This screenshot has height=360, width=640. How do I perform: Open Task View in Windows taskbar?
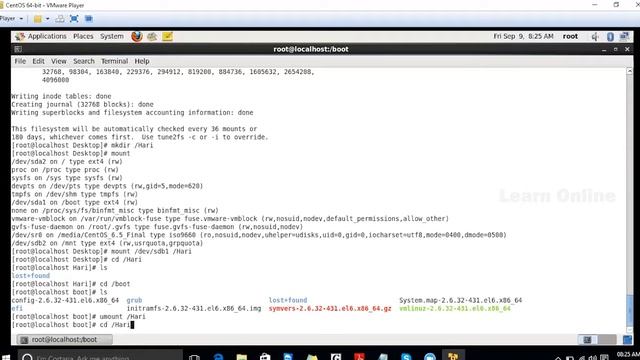pos(195,357)
